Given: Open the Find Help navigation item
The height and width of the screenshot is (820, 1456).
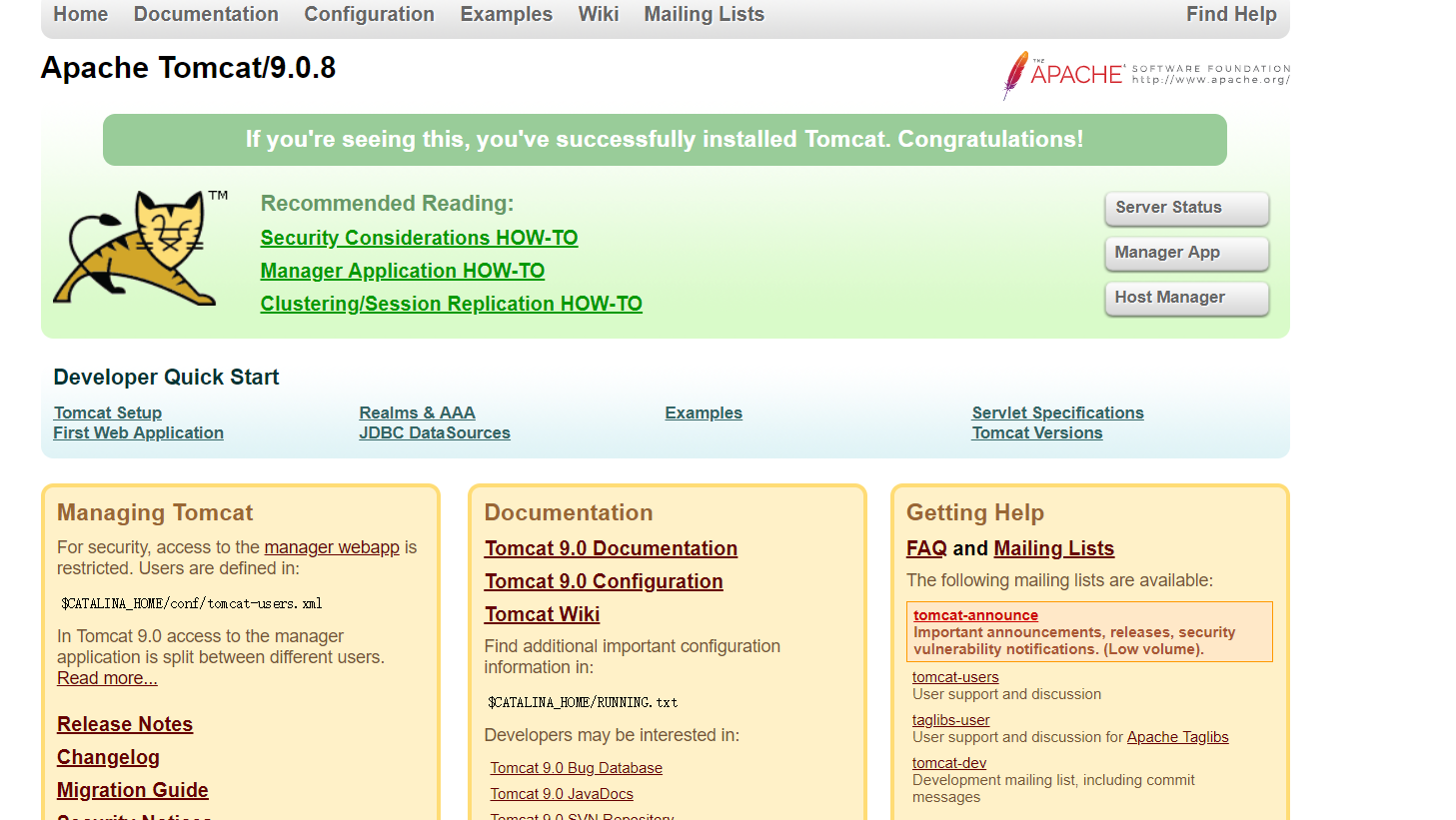Looking at the screenshot, I should (x=1231, y=14).
